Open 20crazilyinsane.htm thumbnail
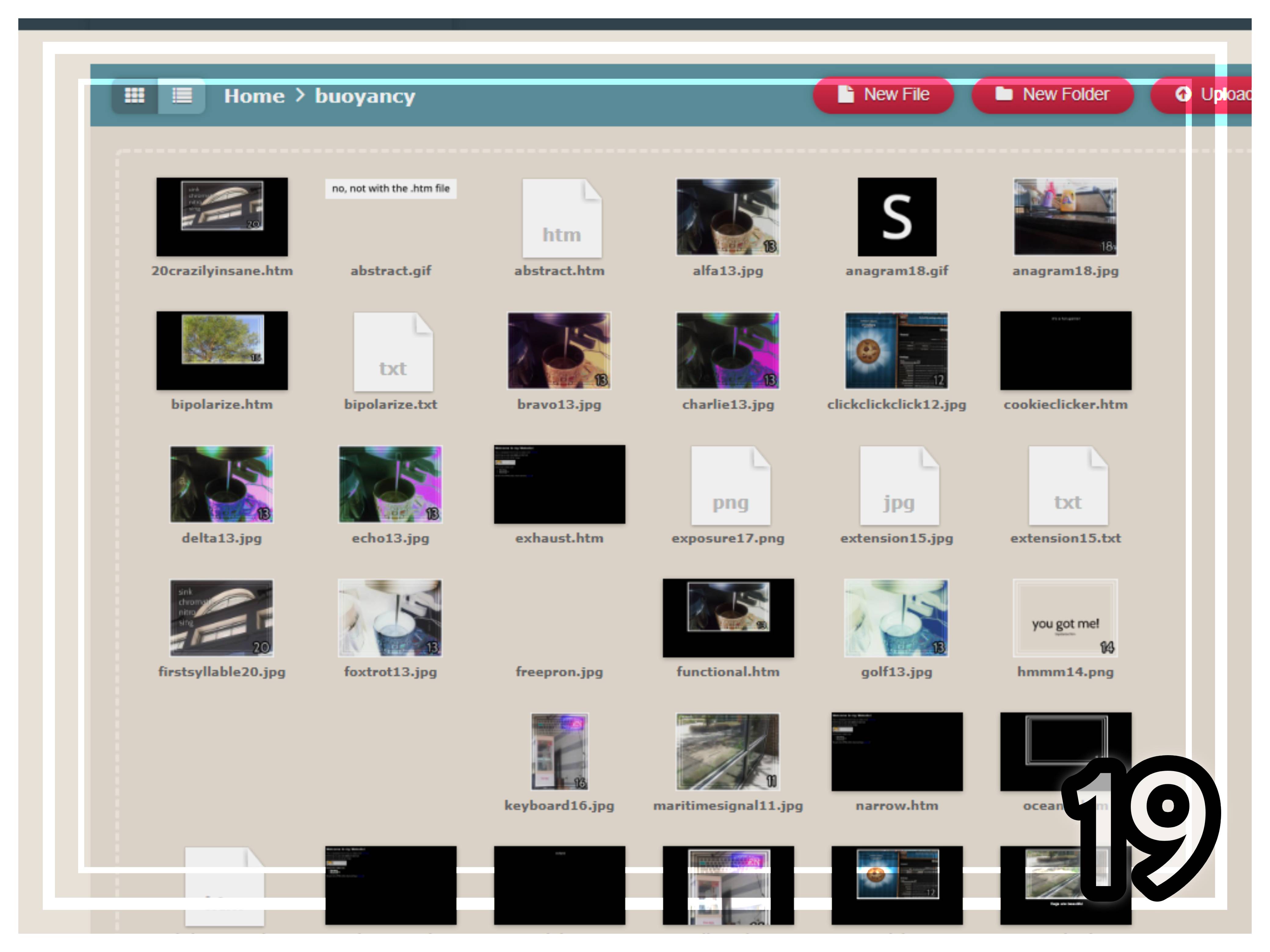Image resolution: width=1270 pixels, height=952 pixels. click(x=222, y=217)
